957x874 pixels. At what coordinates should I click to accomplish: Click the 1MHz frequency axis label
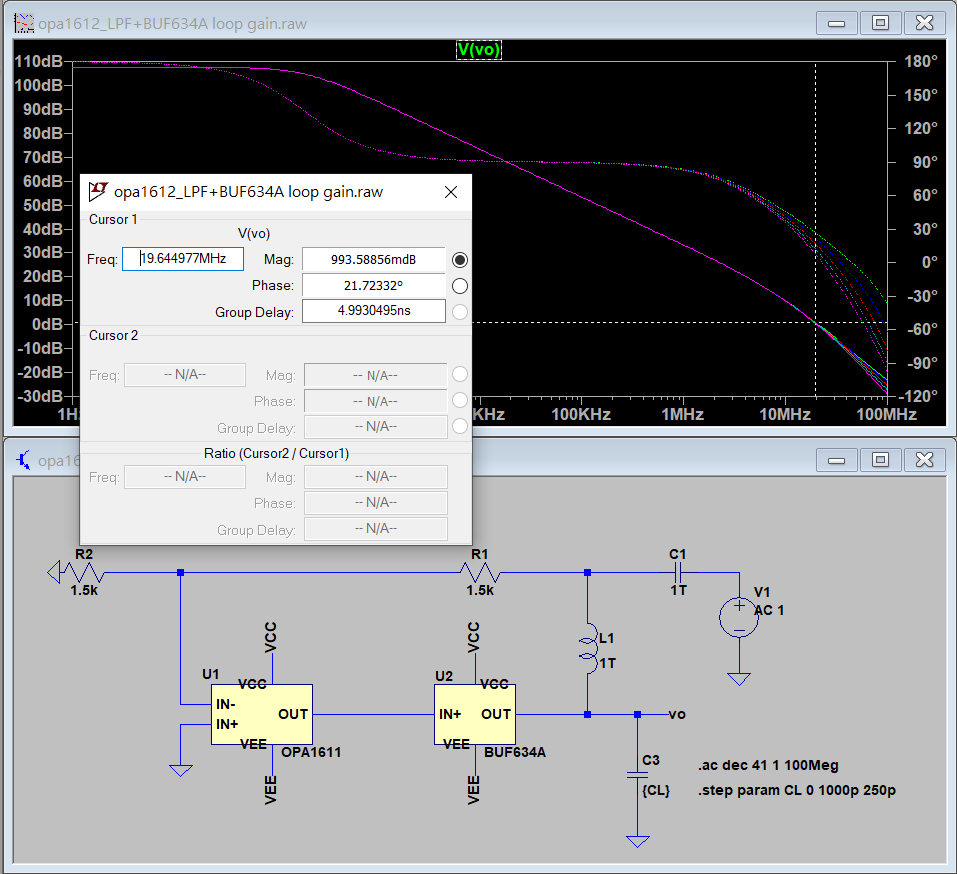pos(682,414)
